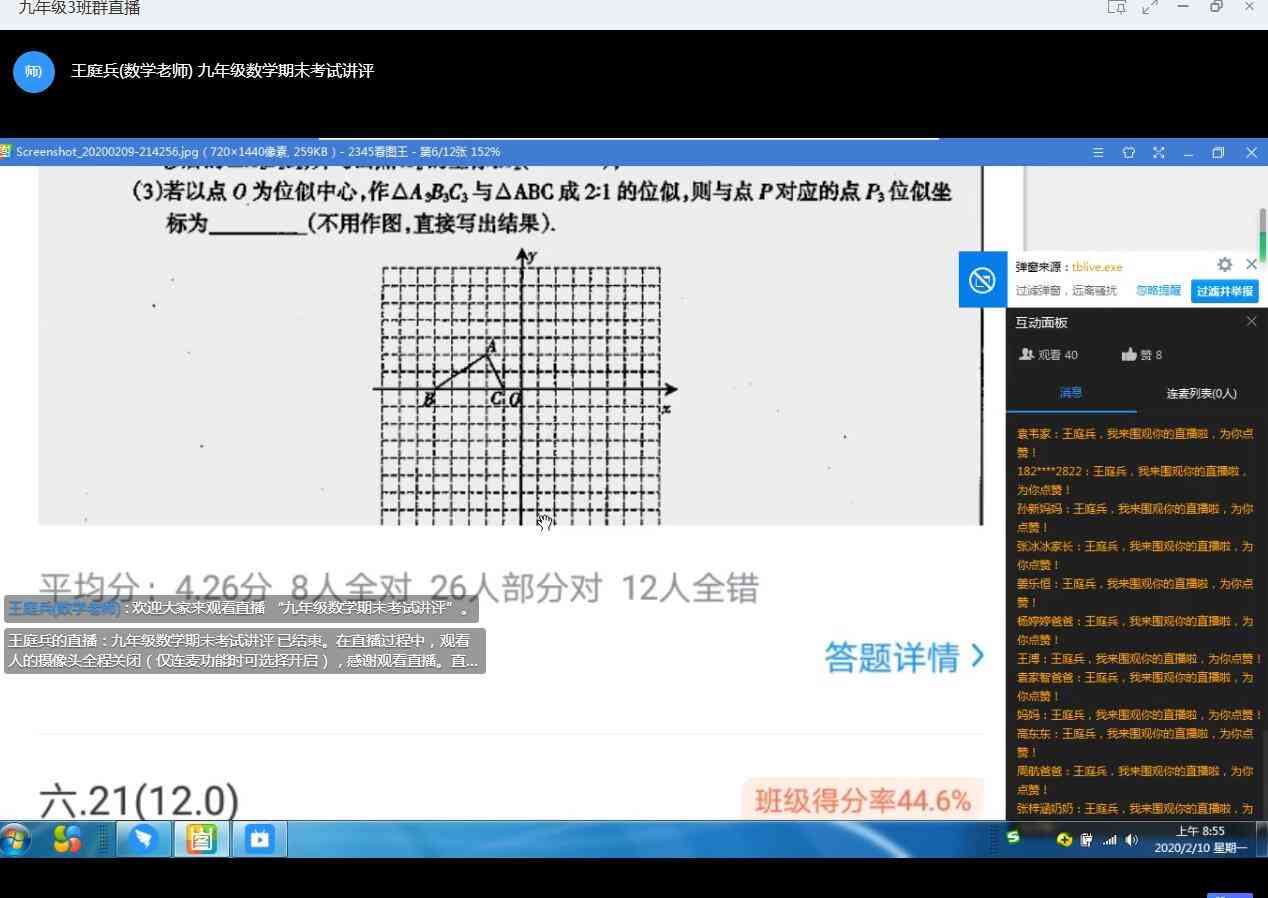This screenshot has width=1268, height=898.
Task: Close the 互动面板 panel
Action: [x=1251, y=321]
